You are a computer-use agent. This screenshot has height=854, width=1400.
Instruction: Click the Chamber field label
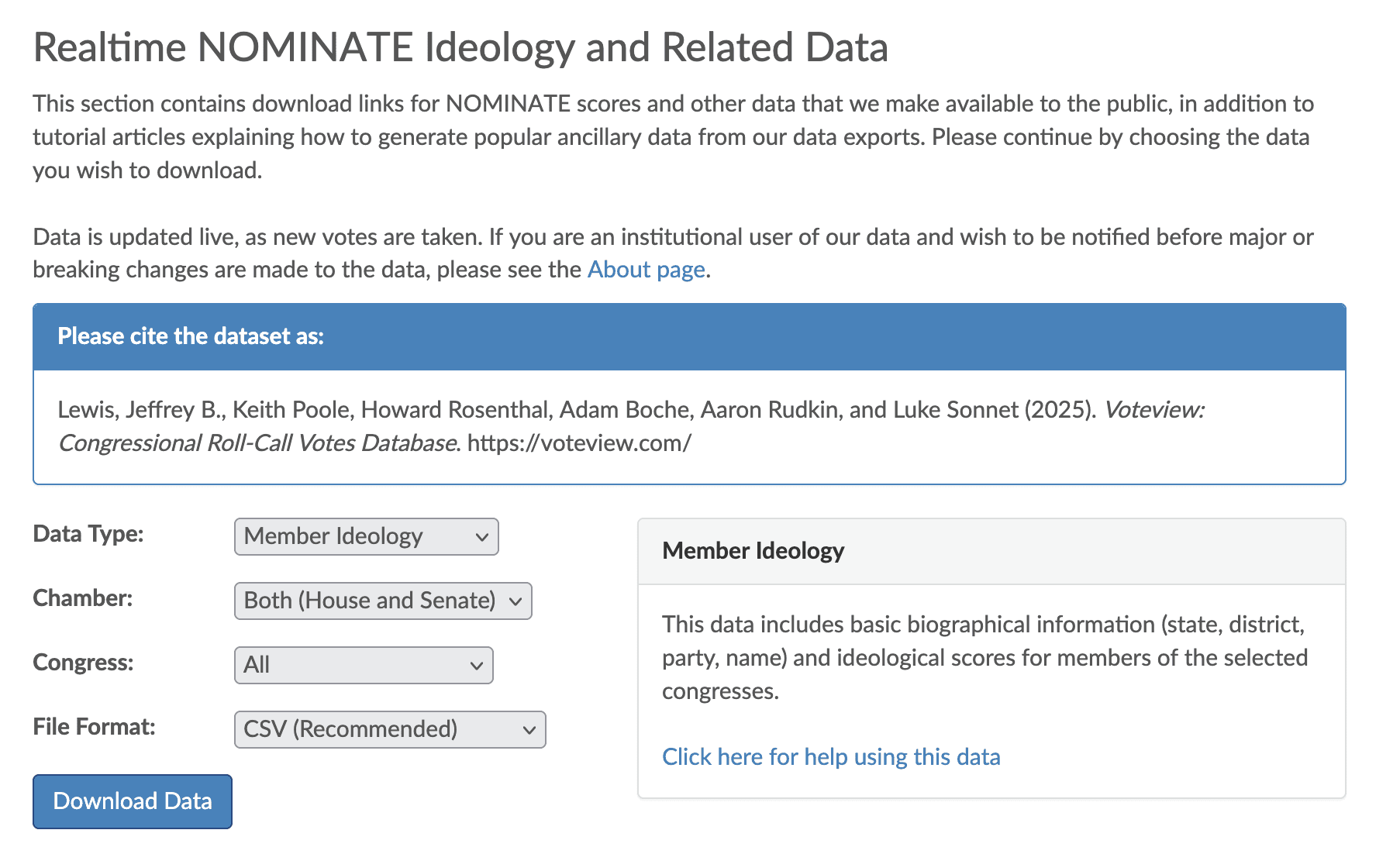83,598
